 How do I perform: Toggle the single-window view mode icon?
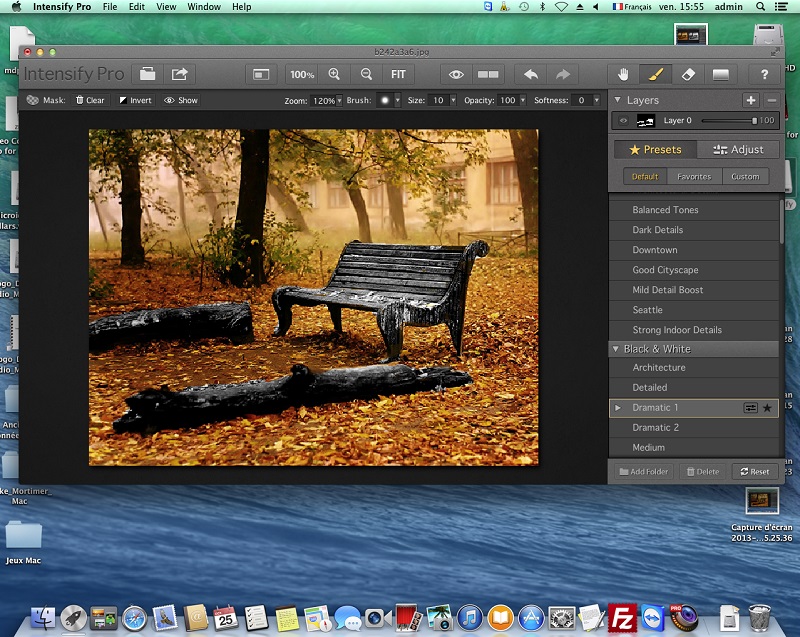261,74
